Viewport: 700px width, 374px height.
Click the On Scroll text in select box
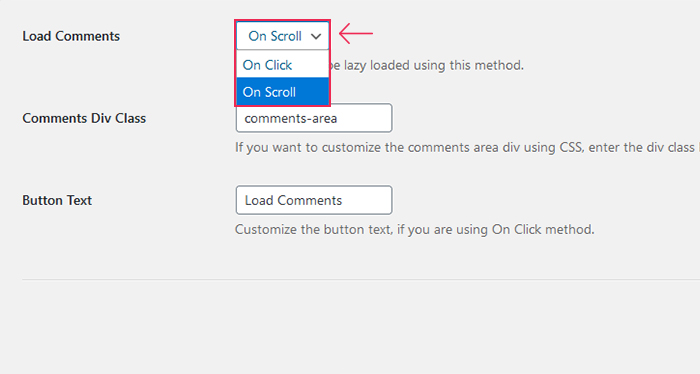pyautogui.click(x=275, y=36)
